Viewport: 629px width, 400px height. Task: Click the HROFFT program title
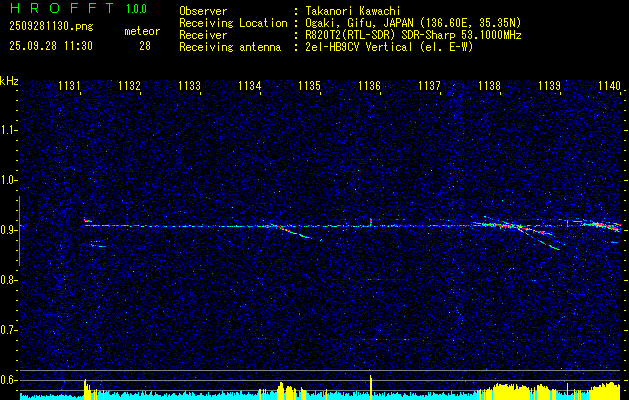[x=62, y=8]
